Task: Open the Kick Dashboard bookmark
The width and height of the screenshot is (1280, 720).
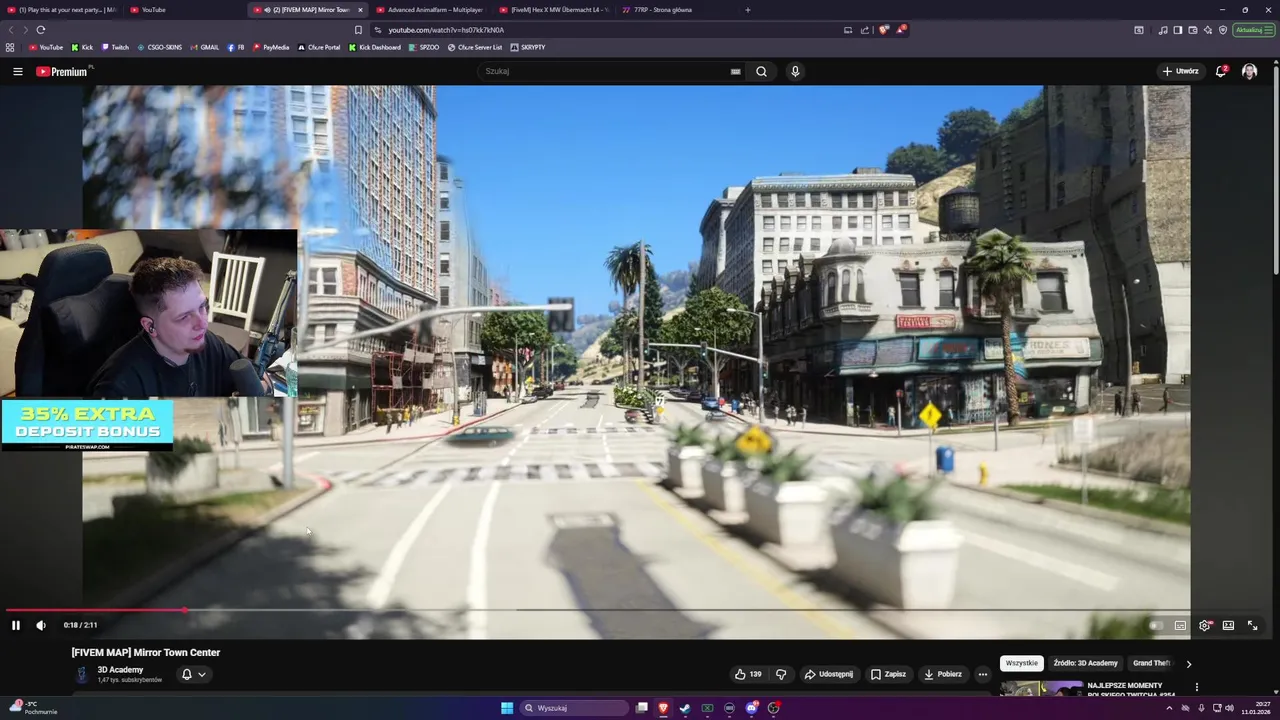Action: (375, 47)
